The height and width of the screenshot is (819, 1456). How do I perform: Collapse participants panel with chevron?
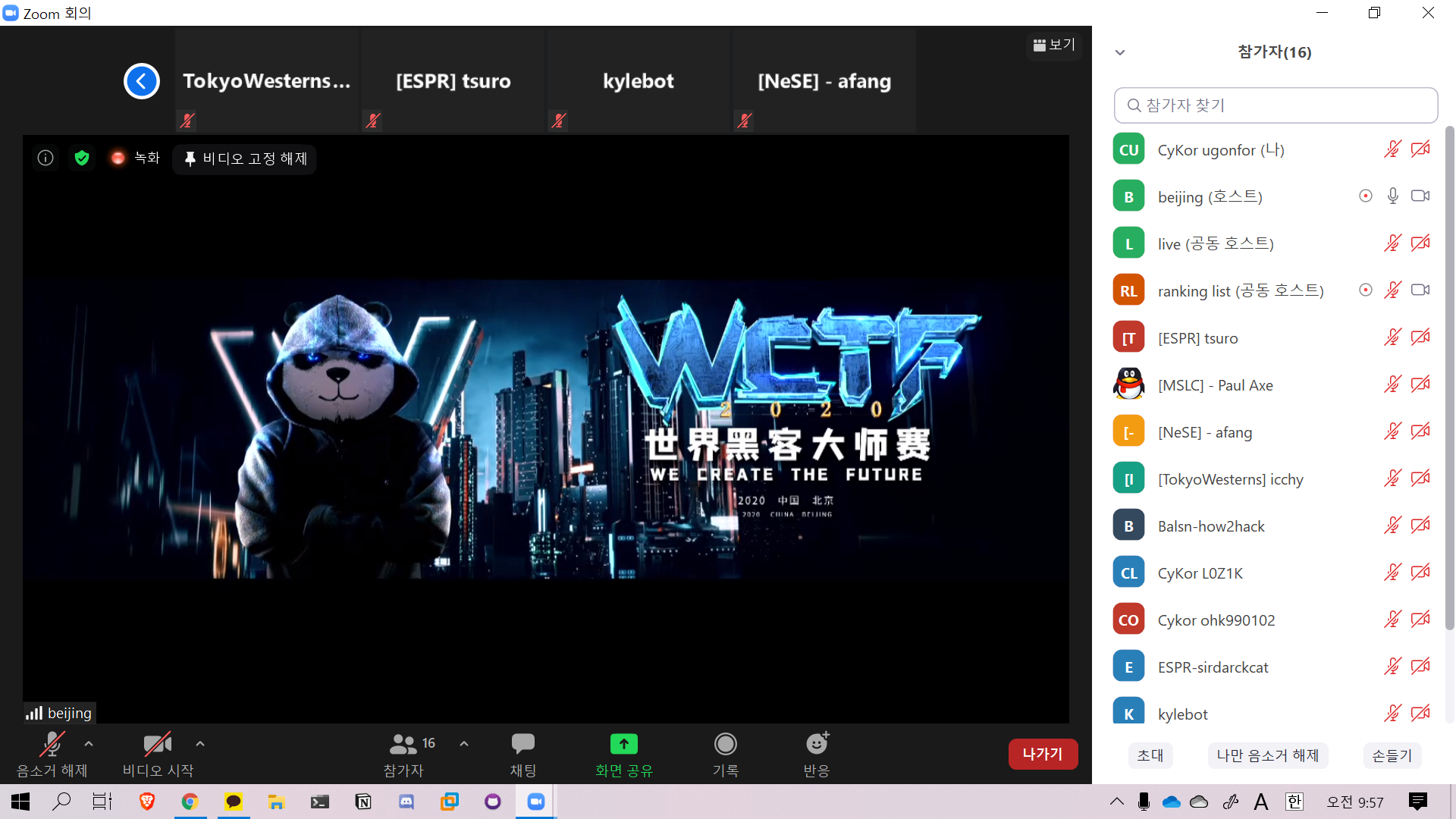1120,52
